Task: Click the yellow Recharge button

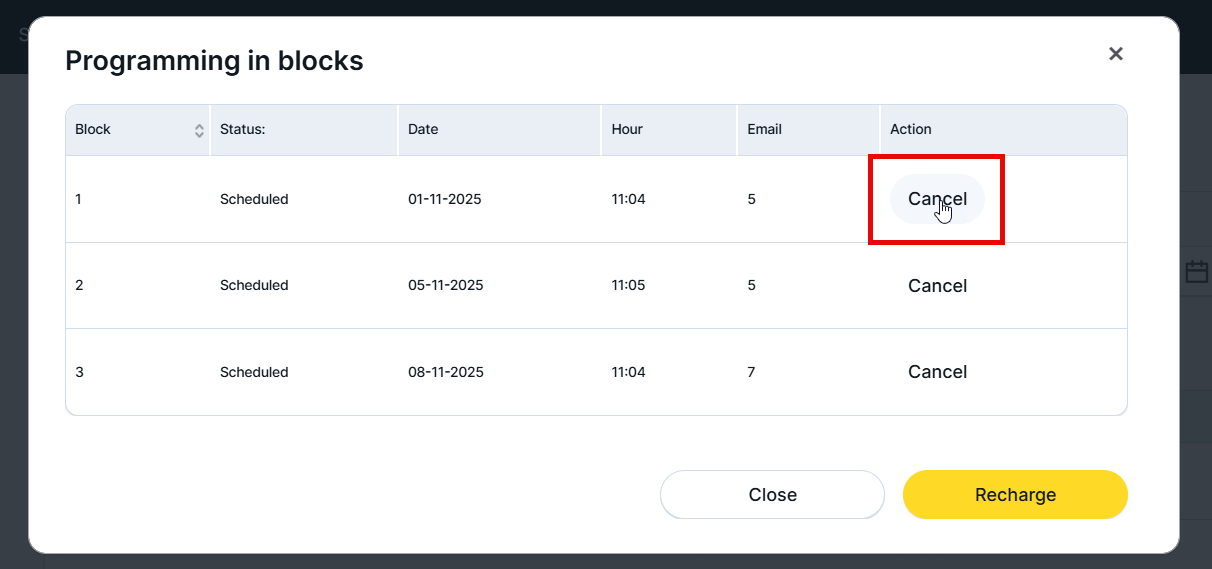Action: point(1015,495)
